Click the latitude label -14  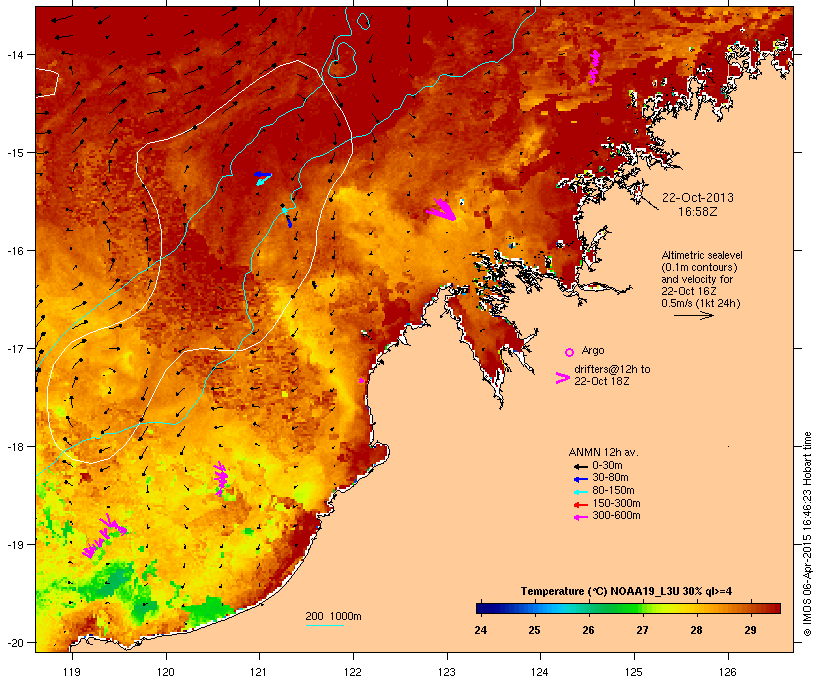pos(14,54)
